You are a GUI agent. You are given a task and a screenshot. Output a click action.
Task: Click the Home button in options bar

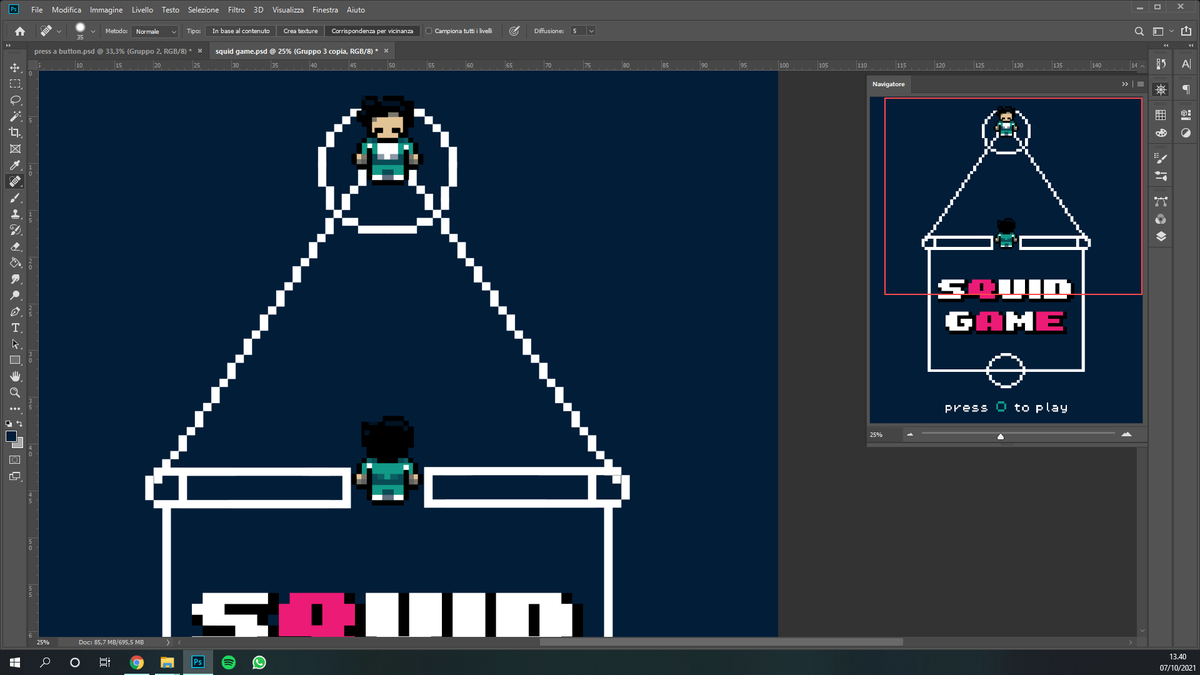[19, 31]
